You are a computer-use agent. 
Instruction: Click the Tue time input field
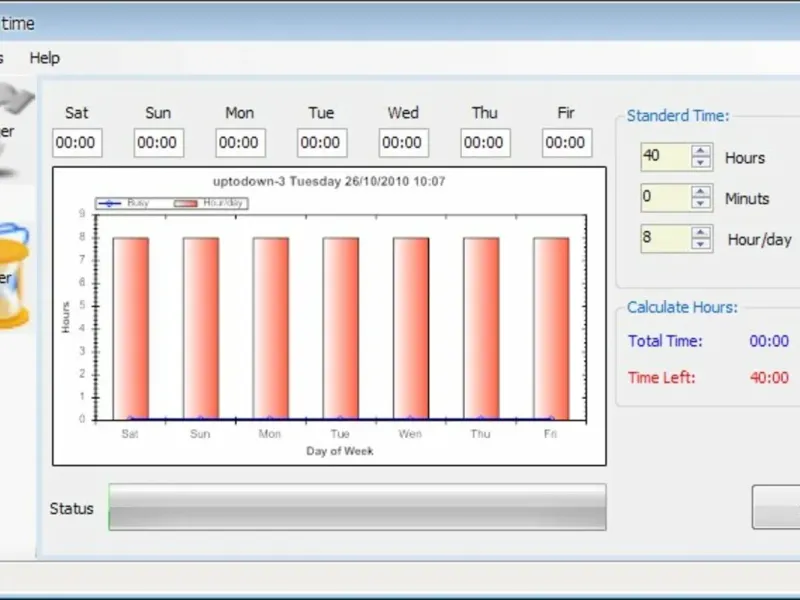(322, 142)
